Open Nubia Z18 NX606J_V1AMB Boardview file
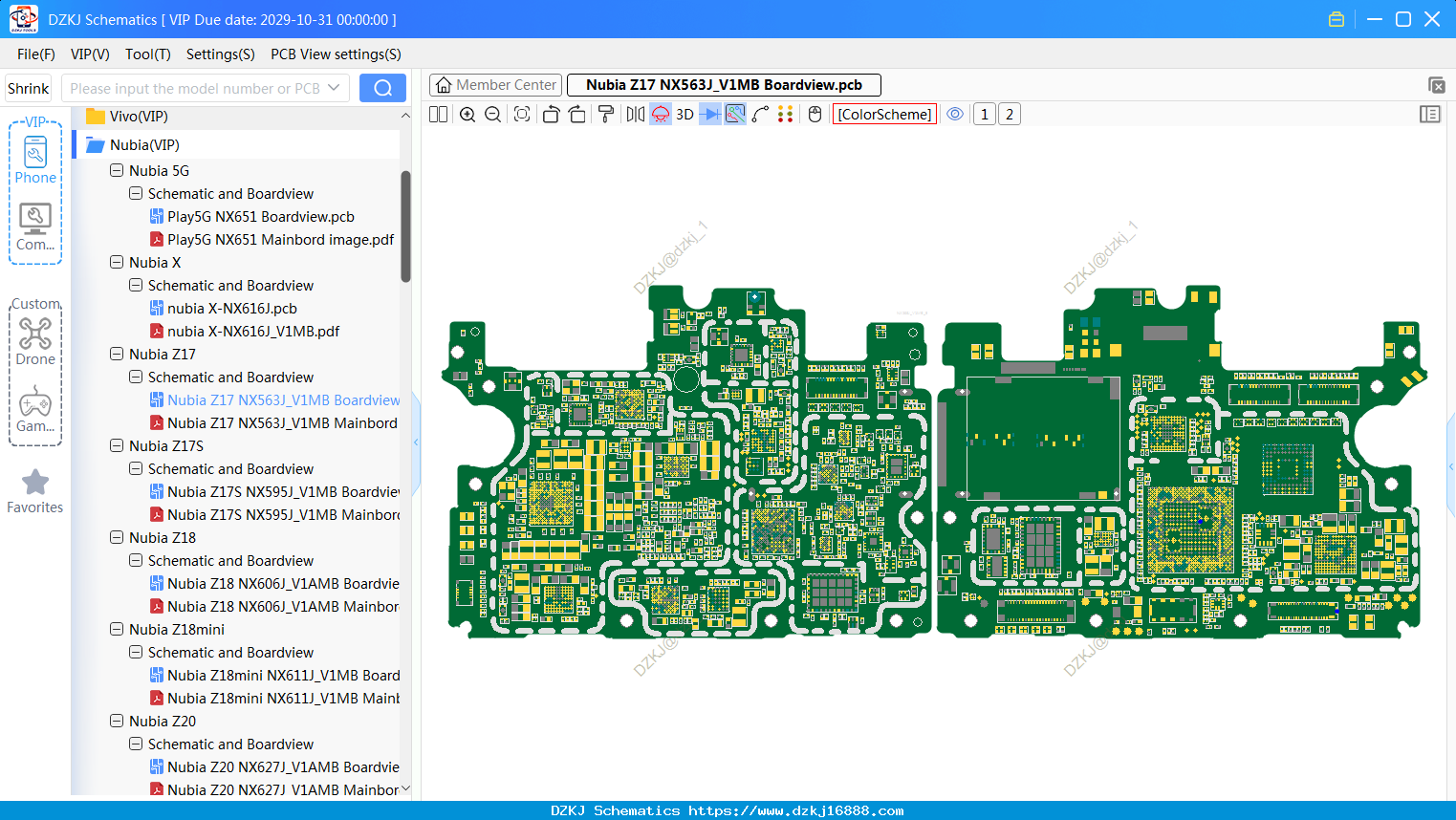Viewport: 1456px width, 820px height. pos(283,583)
